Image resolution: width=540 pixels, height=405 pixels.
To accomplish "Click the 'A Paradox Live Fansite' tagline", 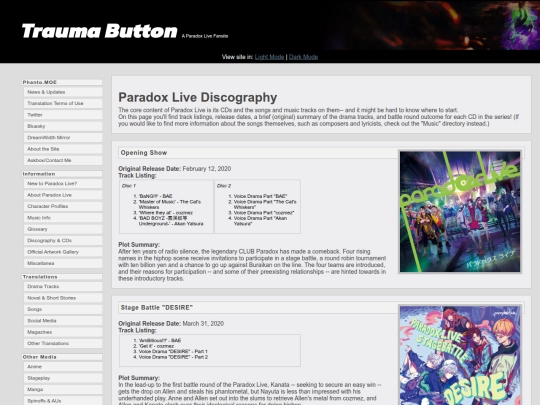I will tap(205, 36).
